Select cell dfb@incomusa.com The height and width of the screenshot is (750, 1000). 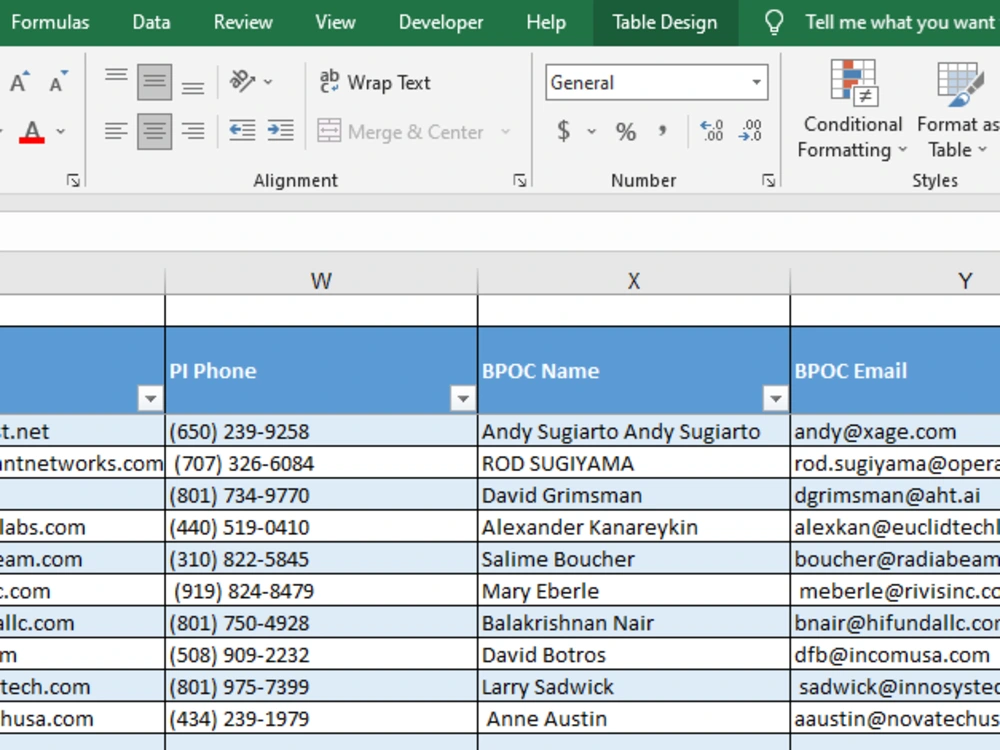[x=895, y=654]
